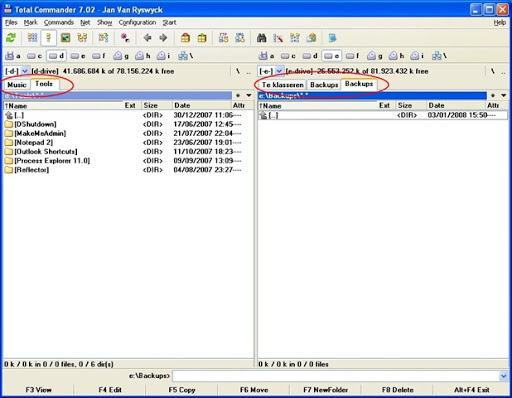
Task: Show thumbnail view using picture icon
Action: (65, 38)
